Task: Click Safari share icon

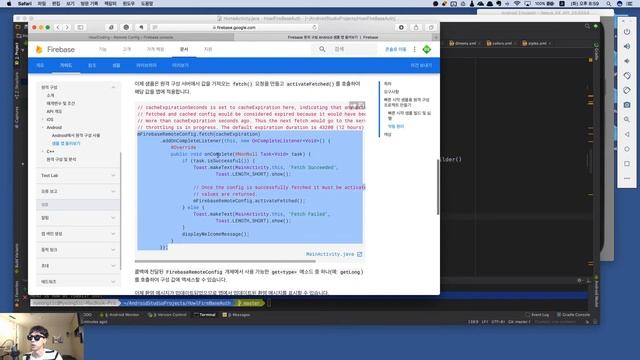Action: click(416, 27)
